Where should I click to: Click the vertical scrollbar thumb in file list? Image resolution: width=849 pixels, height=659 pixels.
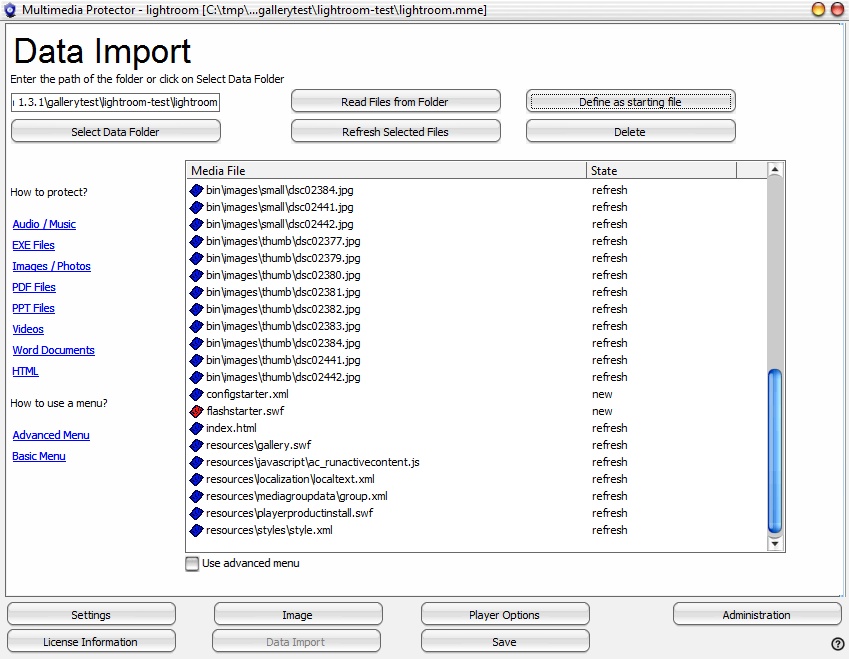pyautogui.click(x=774, y=450)
